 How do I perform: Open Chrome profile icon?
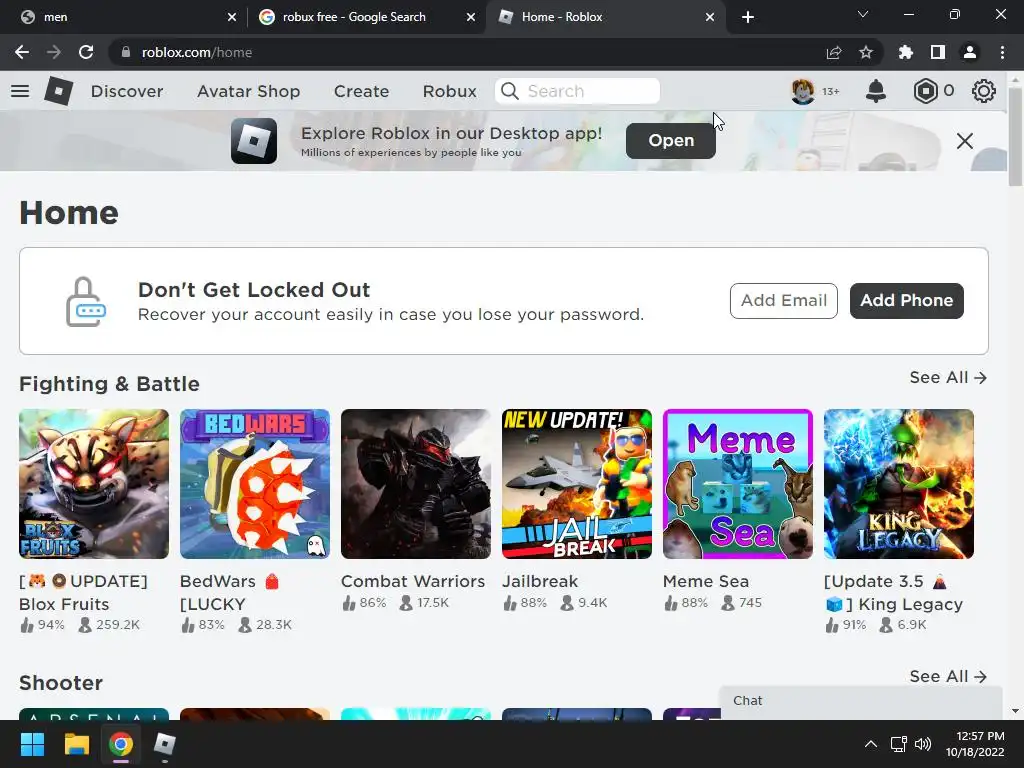(x=970, y=52)
